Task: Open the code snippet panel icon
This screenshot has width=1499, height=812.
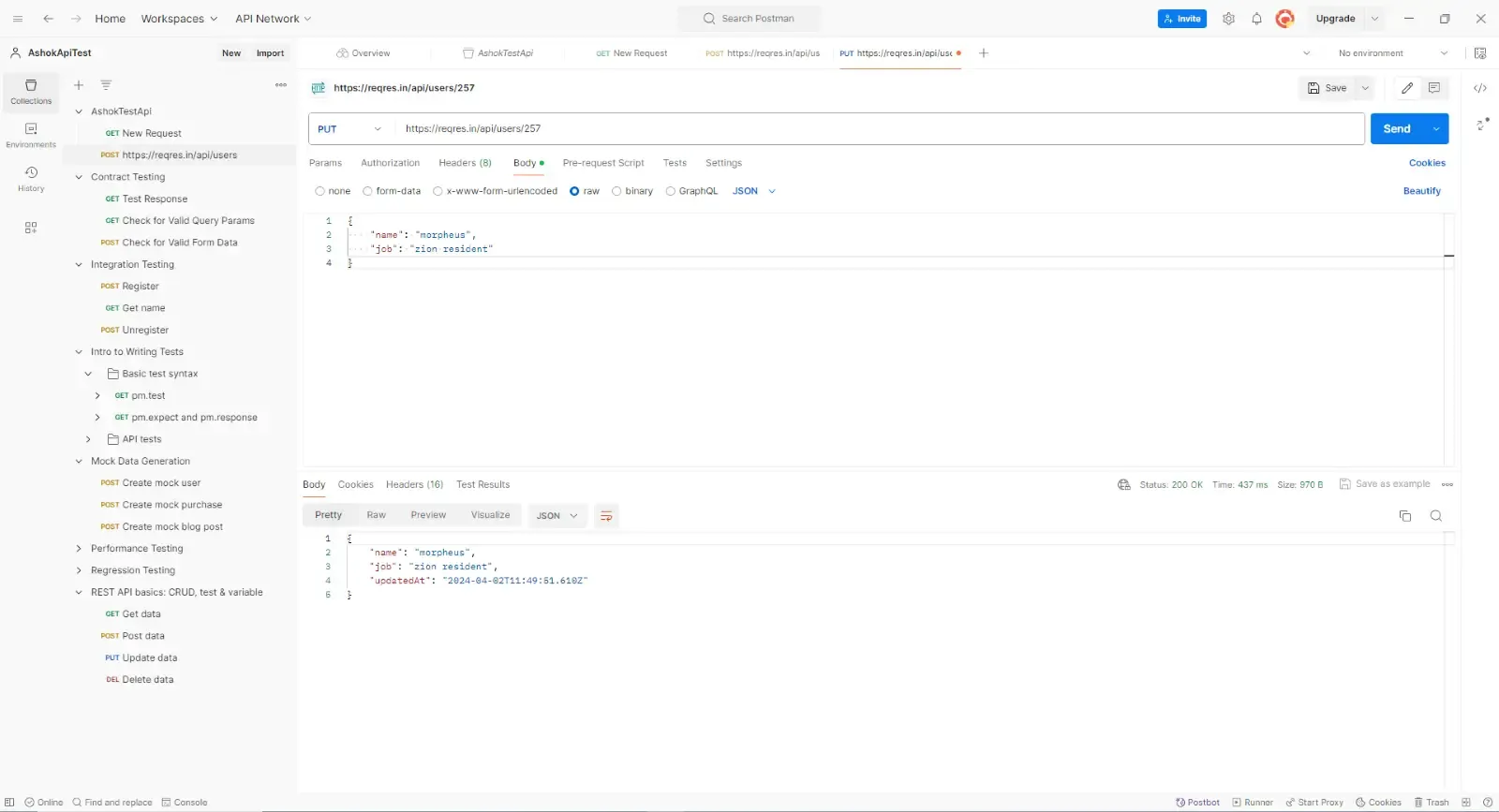Action: [x=1480, y=88]
